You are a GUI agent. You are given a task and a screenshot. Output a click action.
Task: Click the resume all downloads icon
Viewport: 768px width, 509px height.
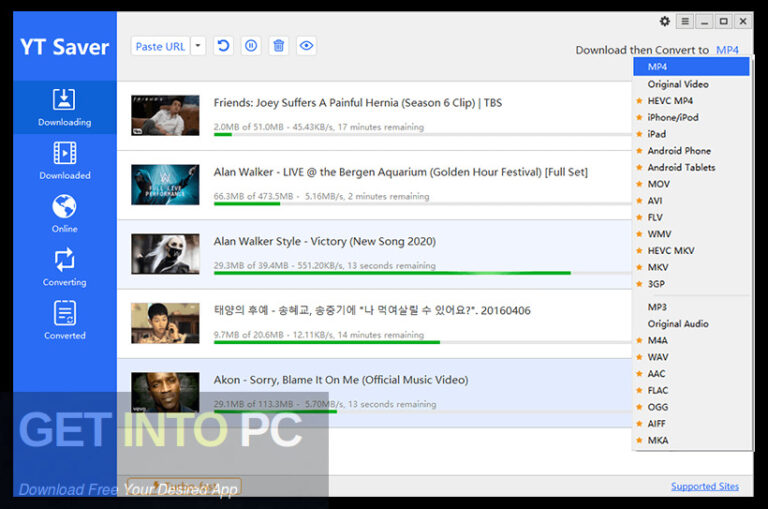[x=223, y=46]
